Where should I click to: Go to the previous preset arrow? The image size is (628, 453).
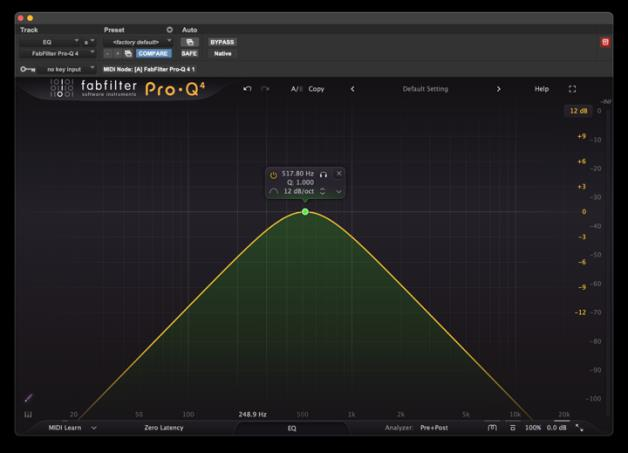point(352,89)
